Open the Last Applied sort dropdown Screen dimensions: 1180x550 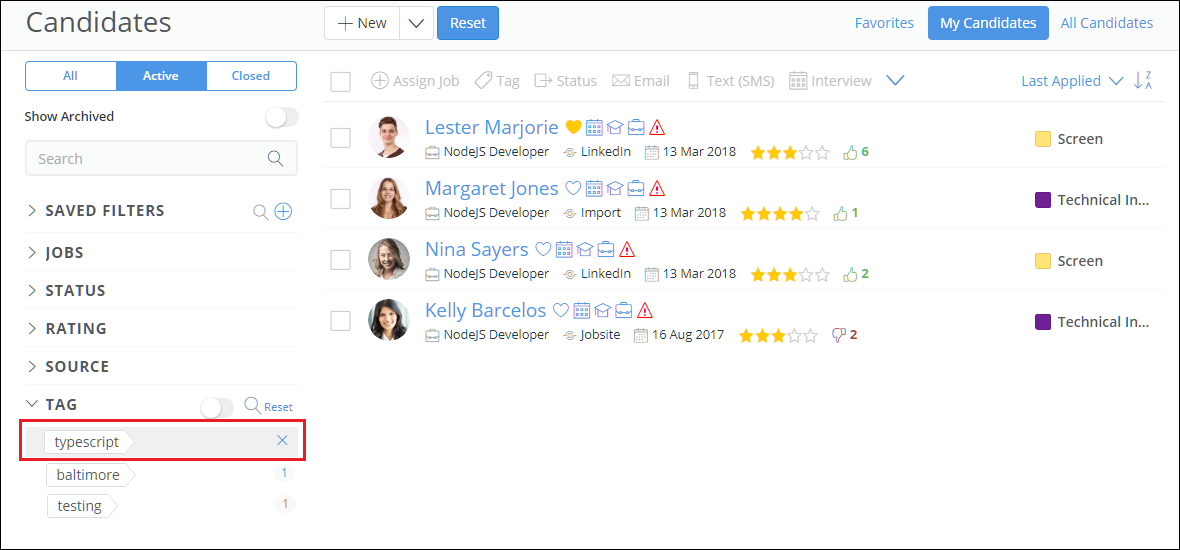[x=1072, y=81]
